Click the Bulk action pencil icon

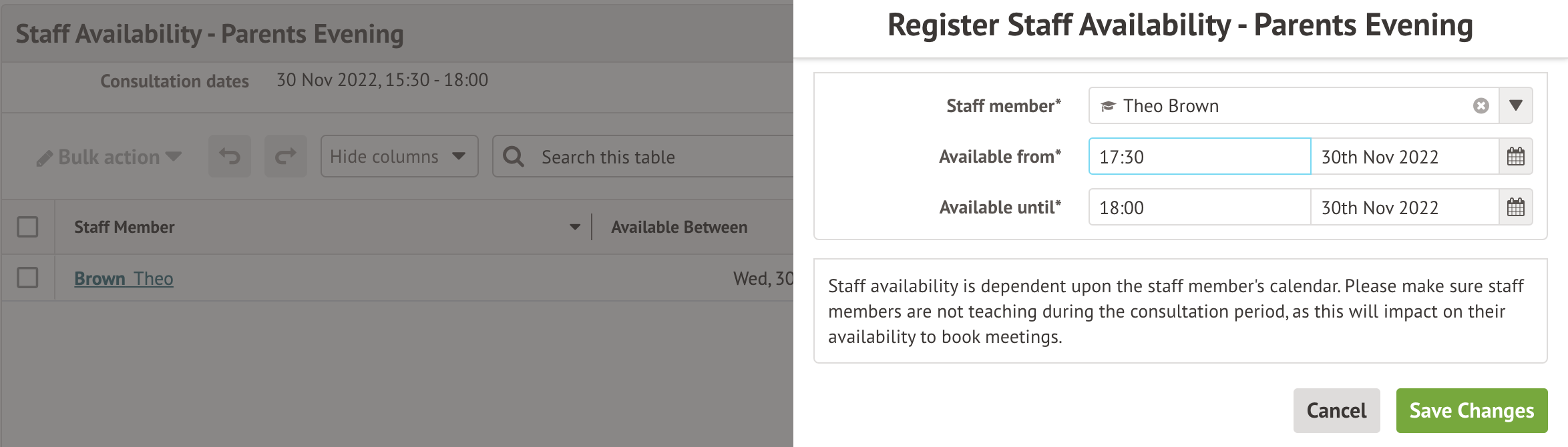click(x=45, y=158)
